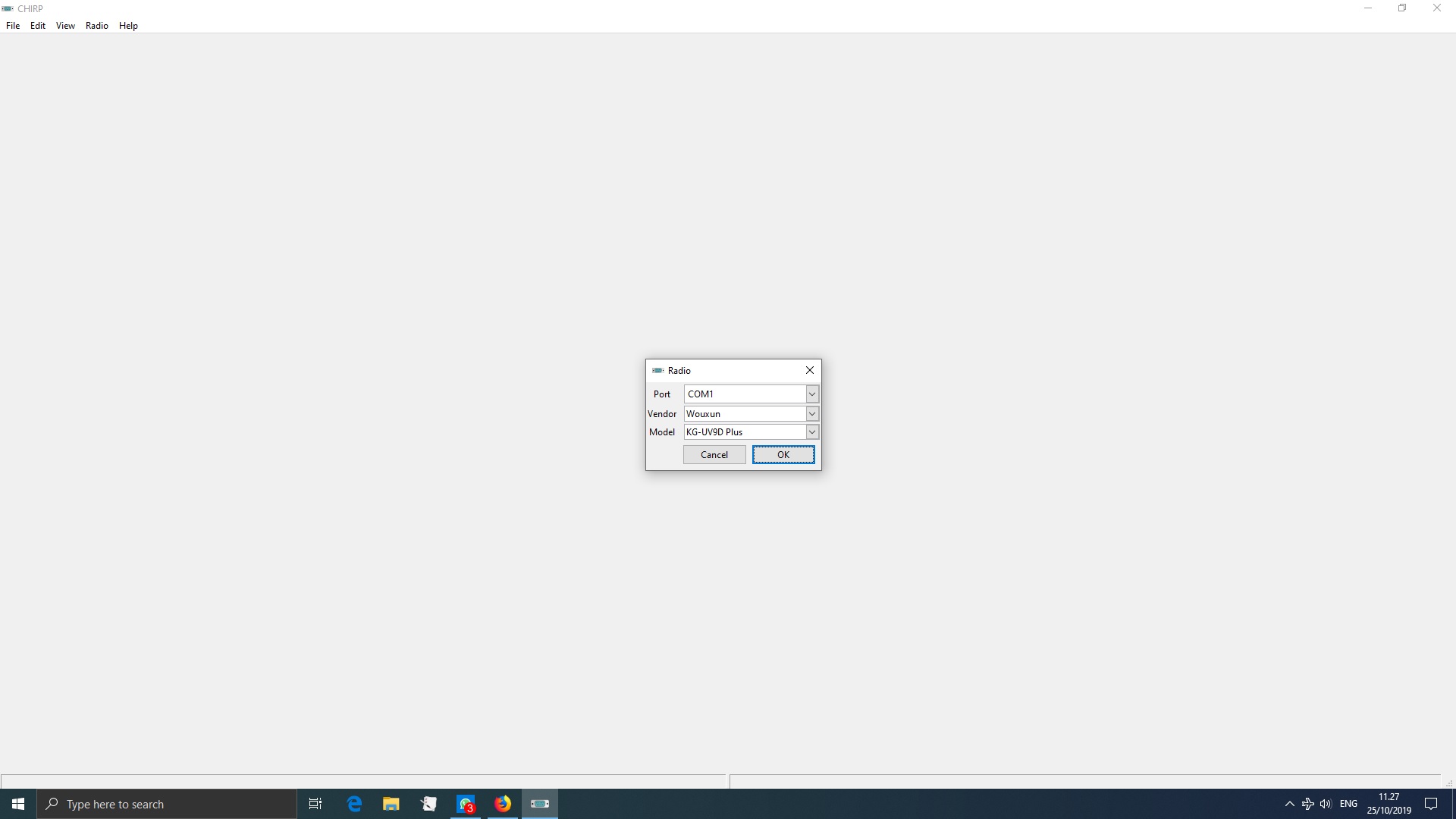The image size is (1456, 819).
Task: Open the taskbar app with badge 3
Action: (x=466, y=804)
